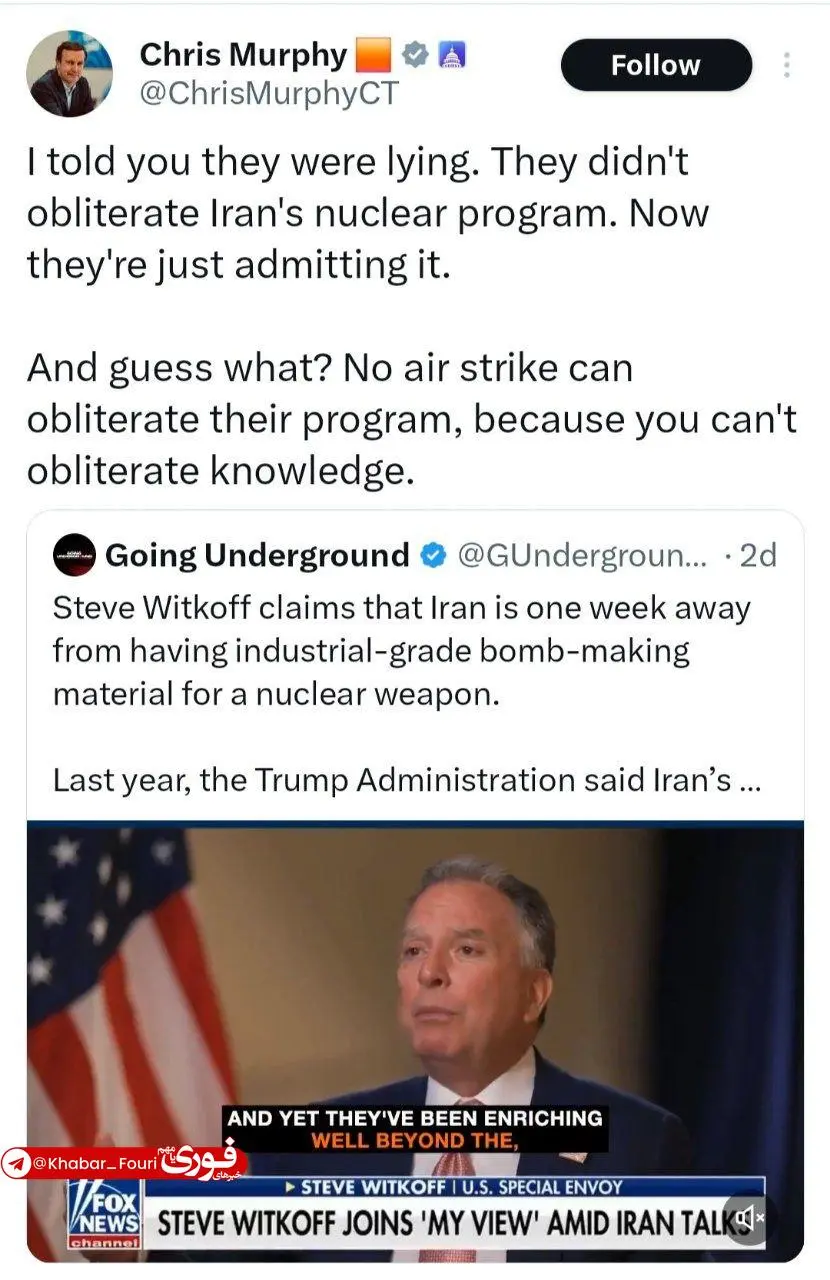Play the Steve Witkoff video thumbnail
830x1280 pixels.
point(415,1000)
